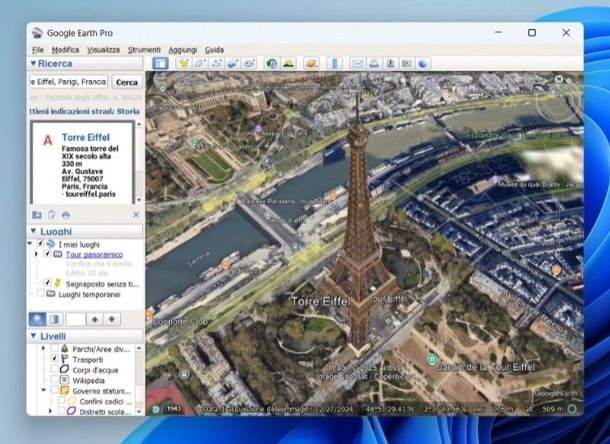Enable Corpi d'acqua layer checkbox
This screenshot has width=610, height=444.
[54, 369]
